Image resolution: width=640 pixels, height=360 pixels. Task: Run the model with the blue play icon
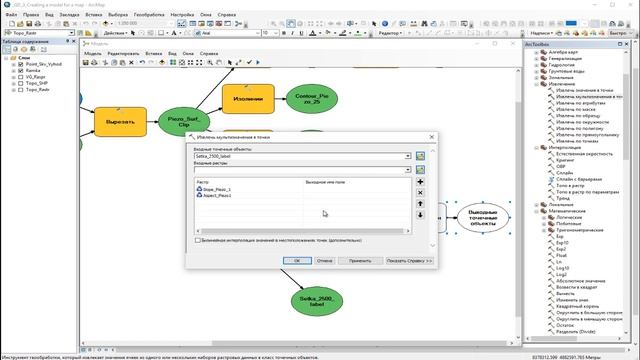coord(258,62)
